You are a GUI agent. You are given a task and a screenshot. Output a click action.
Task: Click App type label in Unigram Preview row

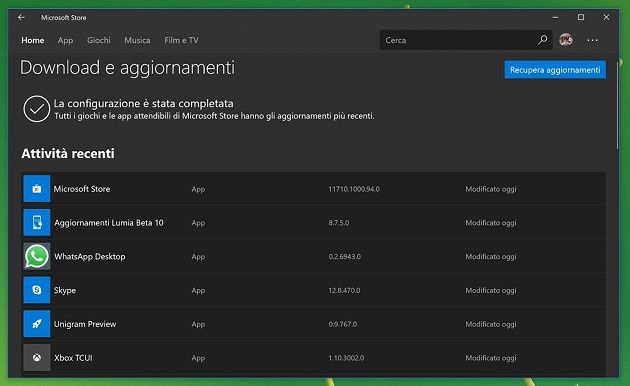(x=198, y=324)
